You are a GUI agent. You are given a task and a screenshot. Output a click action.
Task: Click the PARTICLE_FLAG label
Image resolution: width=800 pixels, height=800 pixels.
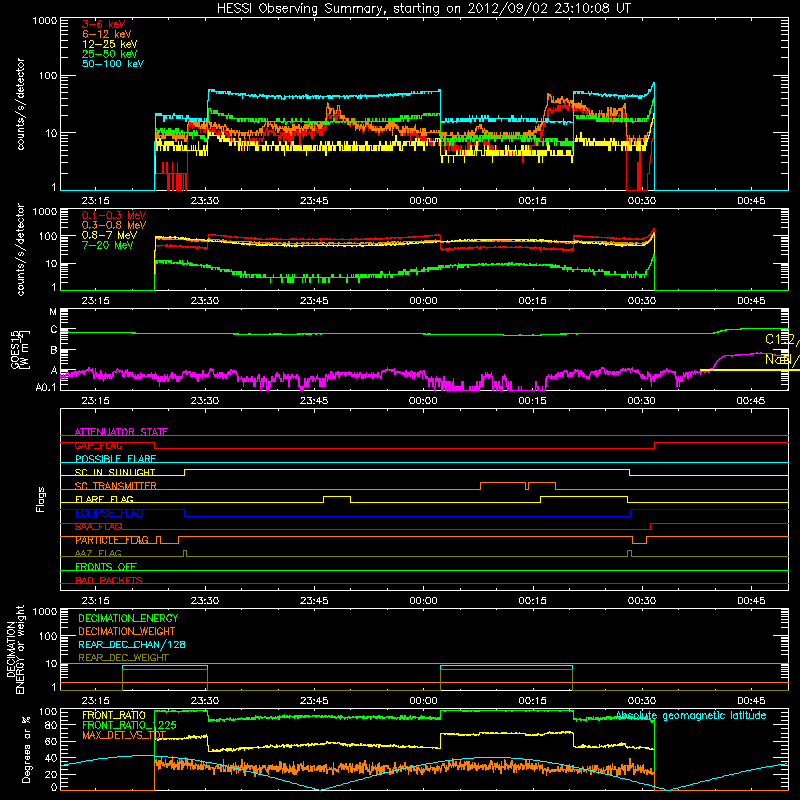tap(112, 540)
